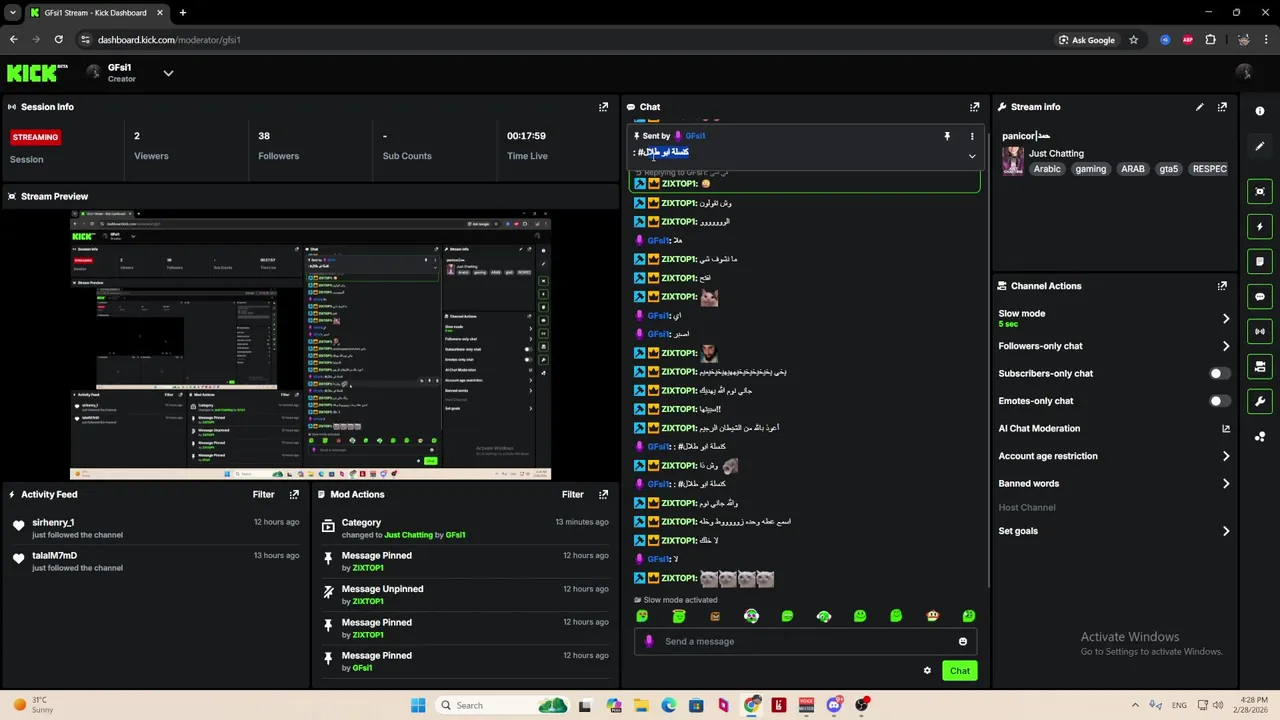Open Discord from the taskbar

[x=834, y=705]
